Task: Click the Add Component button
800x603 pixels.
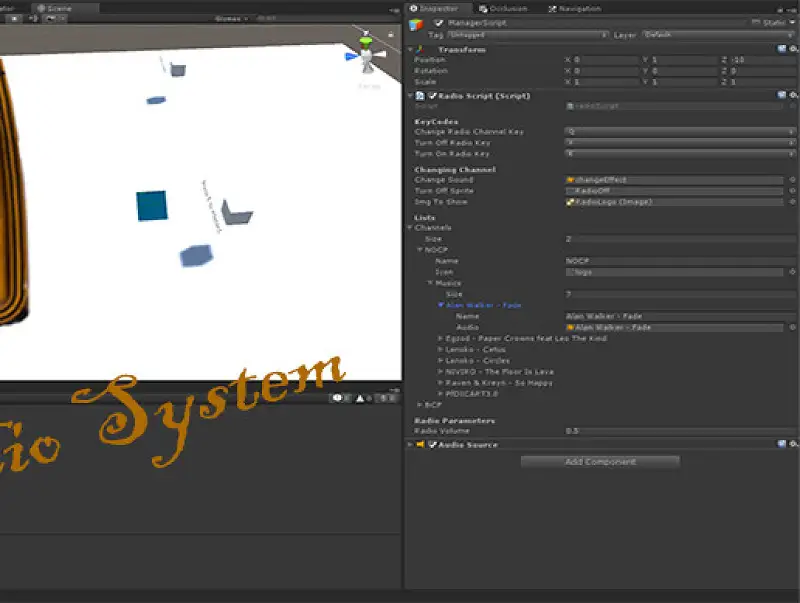Action: [600, 462]
